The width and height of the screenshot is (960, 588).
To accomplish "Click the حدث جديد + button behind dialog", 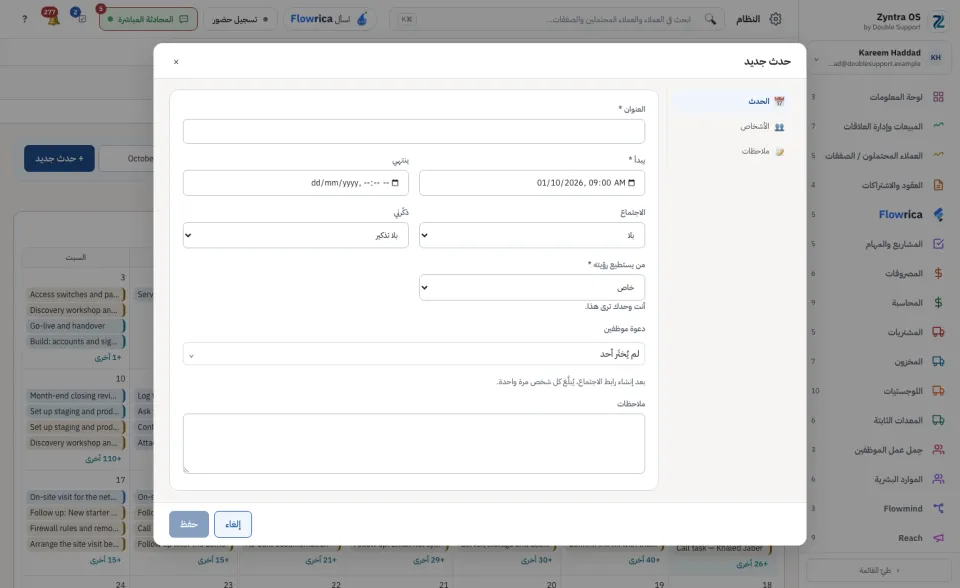I will [59, 159].
